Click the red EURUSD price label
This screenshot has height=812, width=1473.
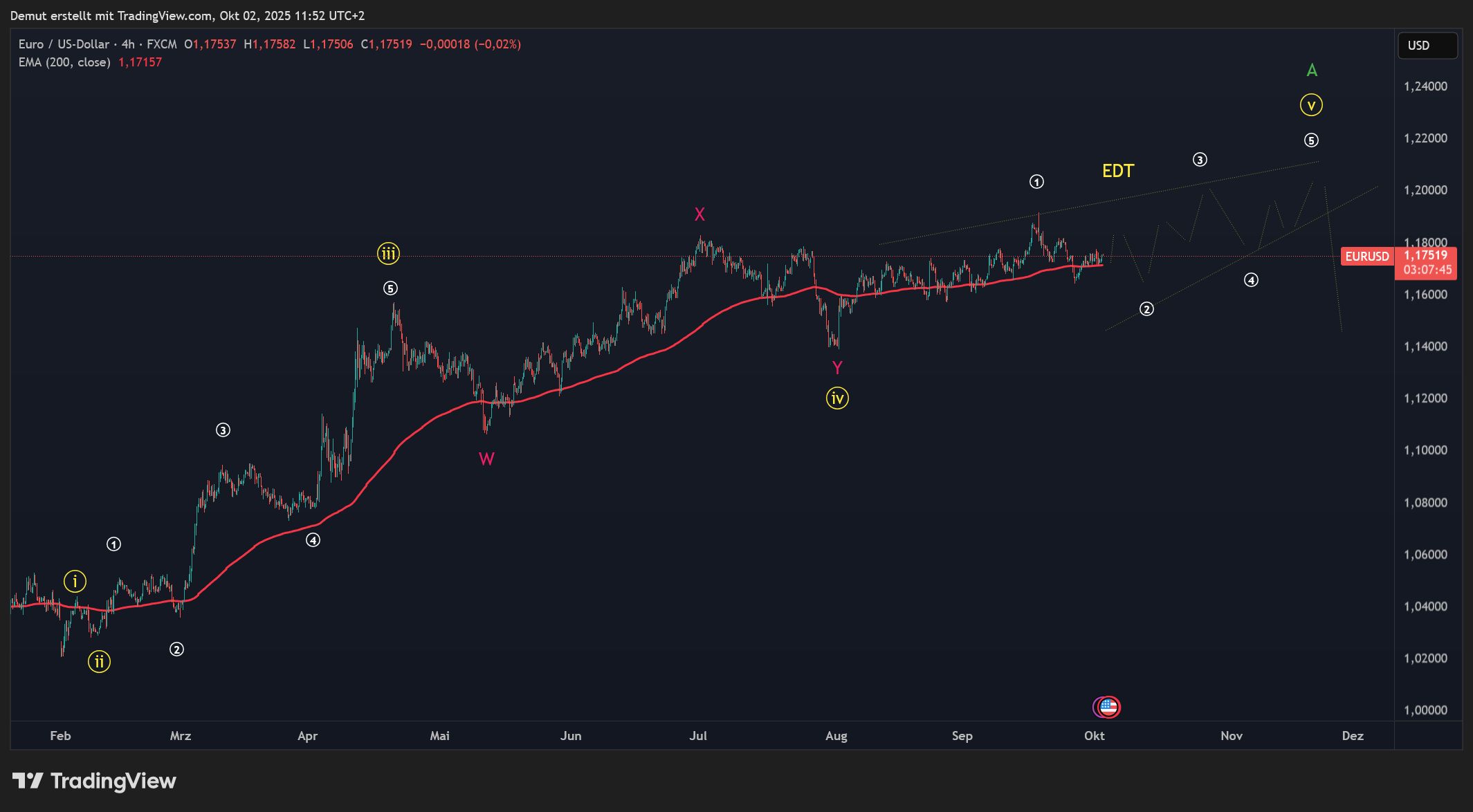(x=1366, y=257)
